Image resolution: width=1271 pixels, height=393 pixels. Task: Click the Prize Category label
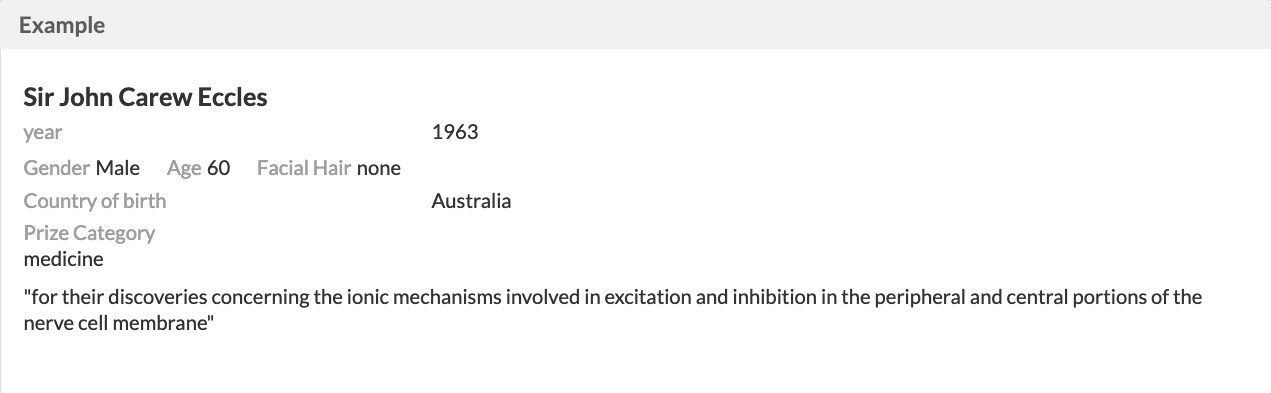click(90, 233)
